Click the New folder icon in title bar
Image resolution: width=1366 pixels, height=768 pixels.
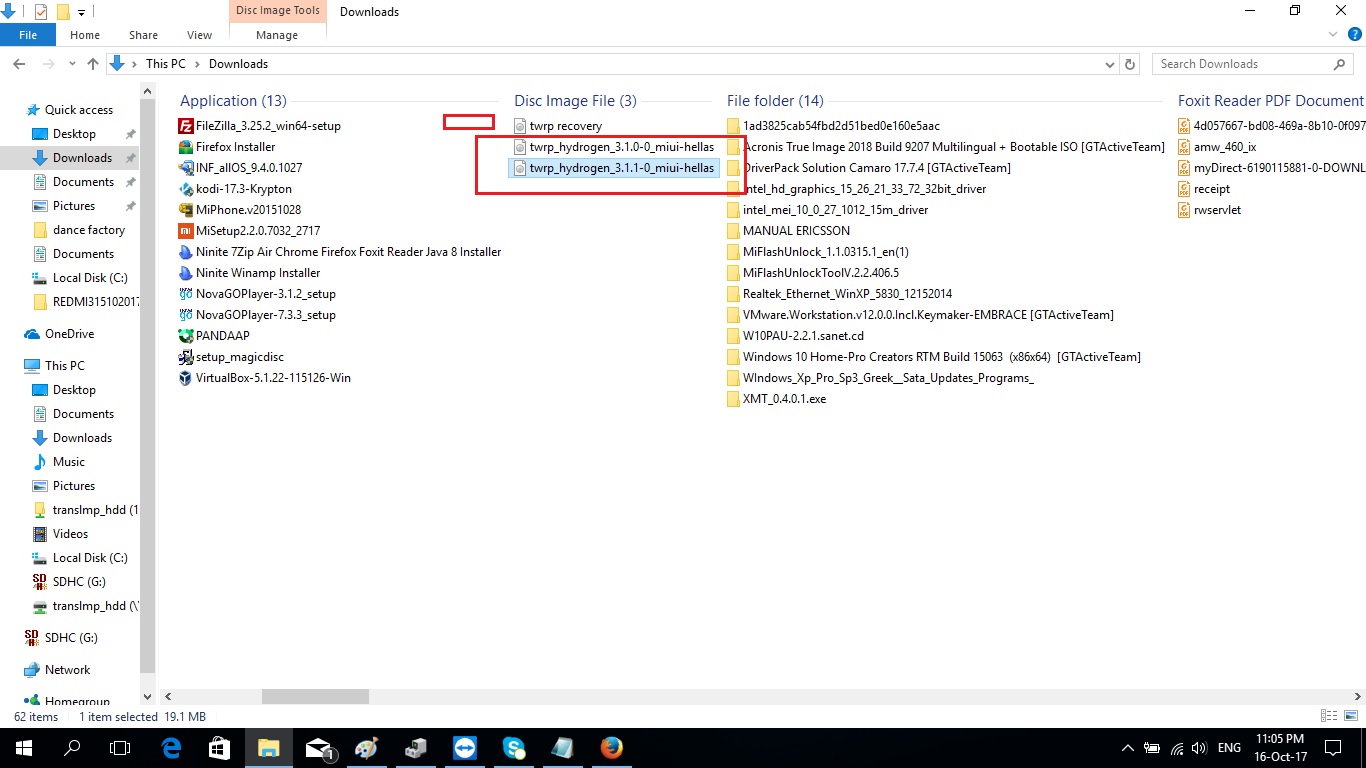[x=63, y=12]
